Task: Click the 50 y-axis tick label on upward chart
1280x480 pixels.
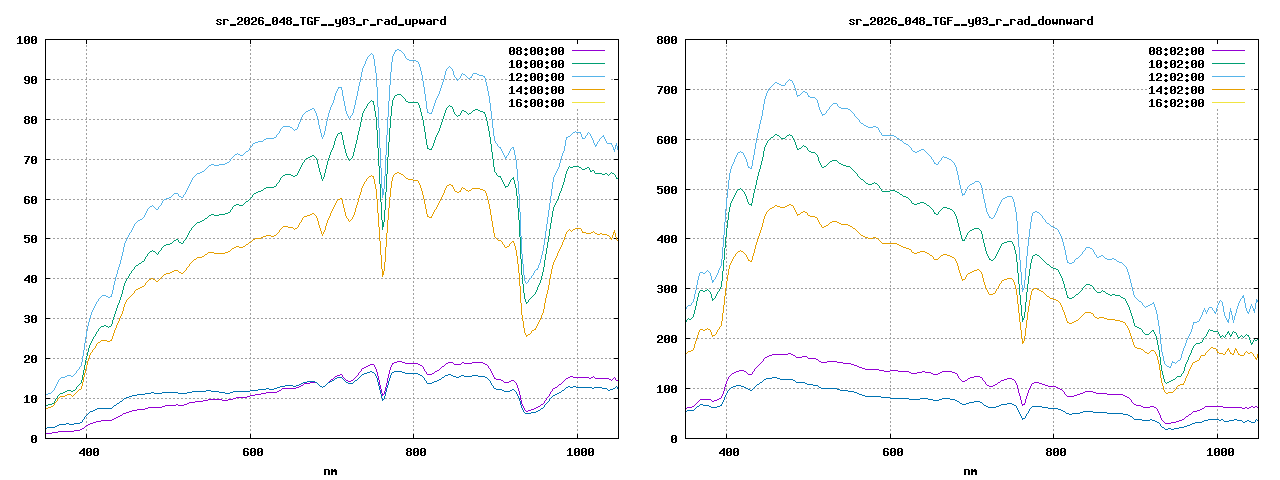Action: [30, 239]
